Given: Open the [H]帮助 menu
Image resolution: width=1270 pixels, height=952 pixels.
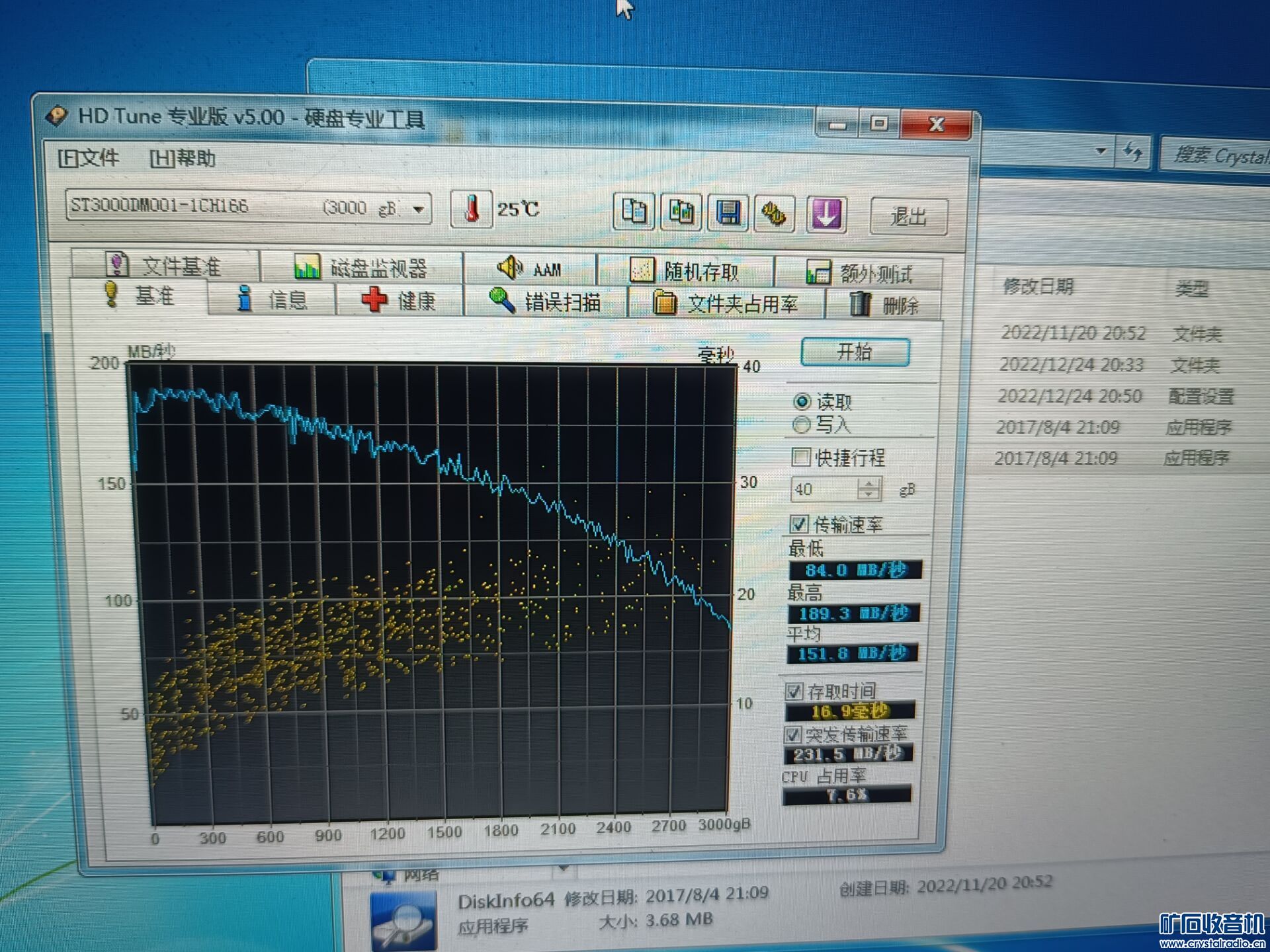Looking at the screenshot, I should tap(182, 159).
